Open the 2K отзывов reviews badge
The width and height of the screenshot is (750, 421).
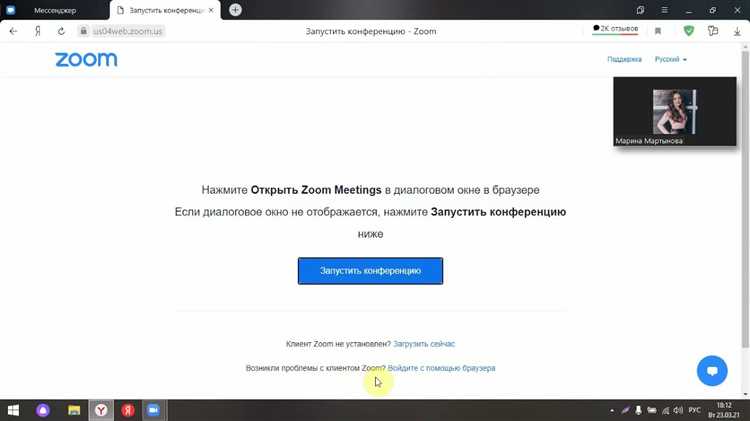pyautogui.click(x=615, y=29)
